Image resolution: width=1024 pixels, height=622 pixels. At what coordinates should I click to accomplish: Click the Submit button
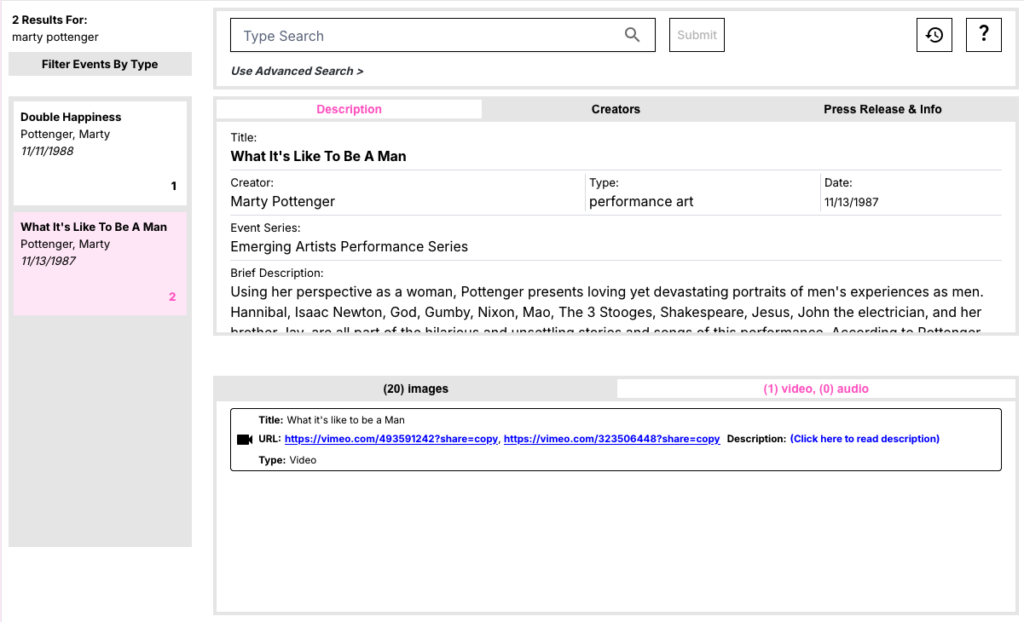point(696,35)
